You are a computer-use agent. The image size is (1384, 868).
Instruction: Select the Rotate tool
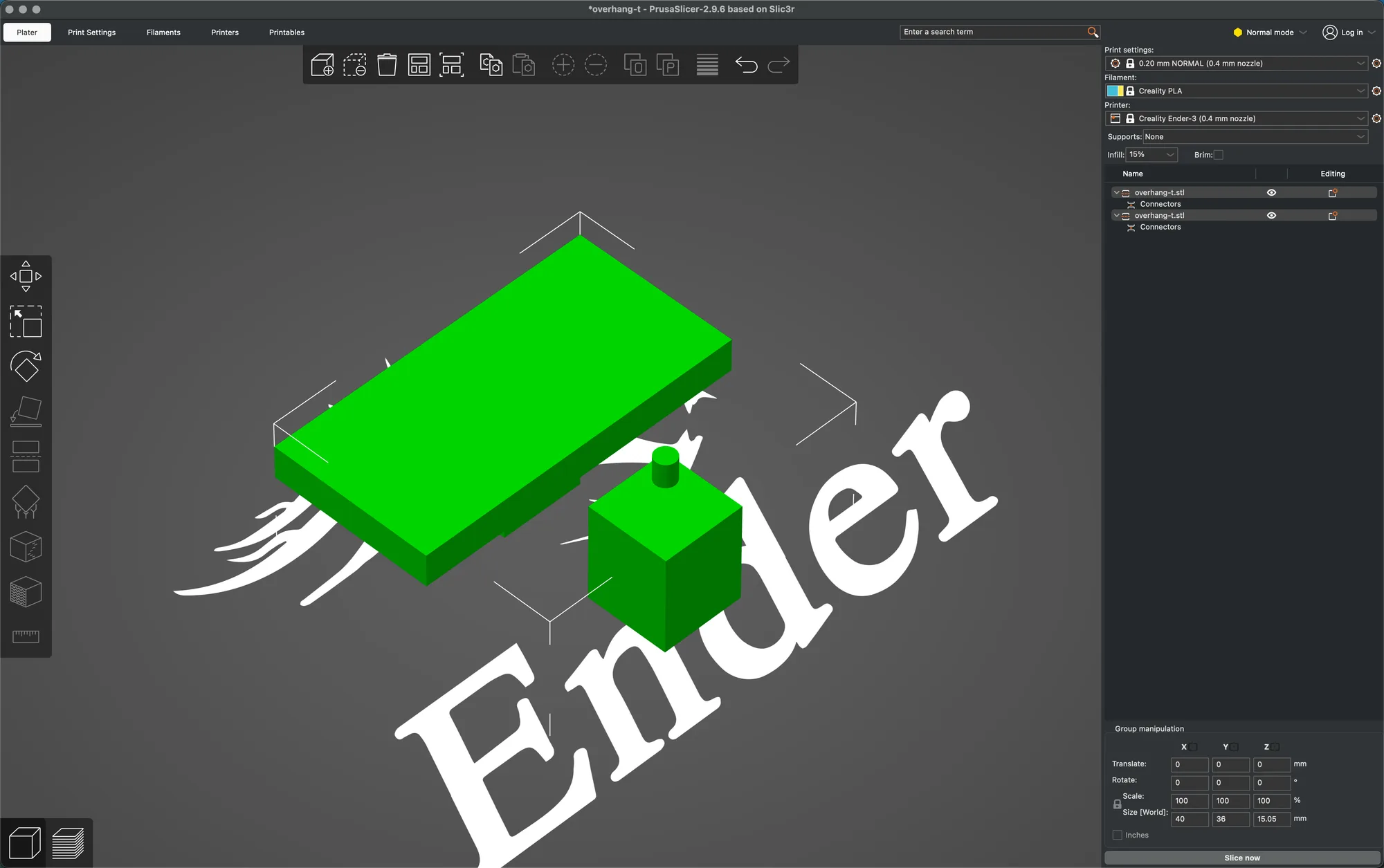coord(26,367)
